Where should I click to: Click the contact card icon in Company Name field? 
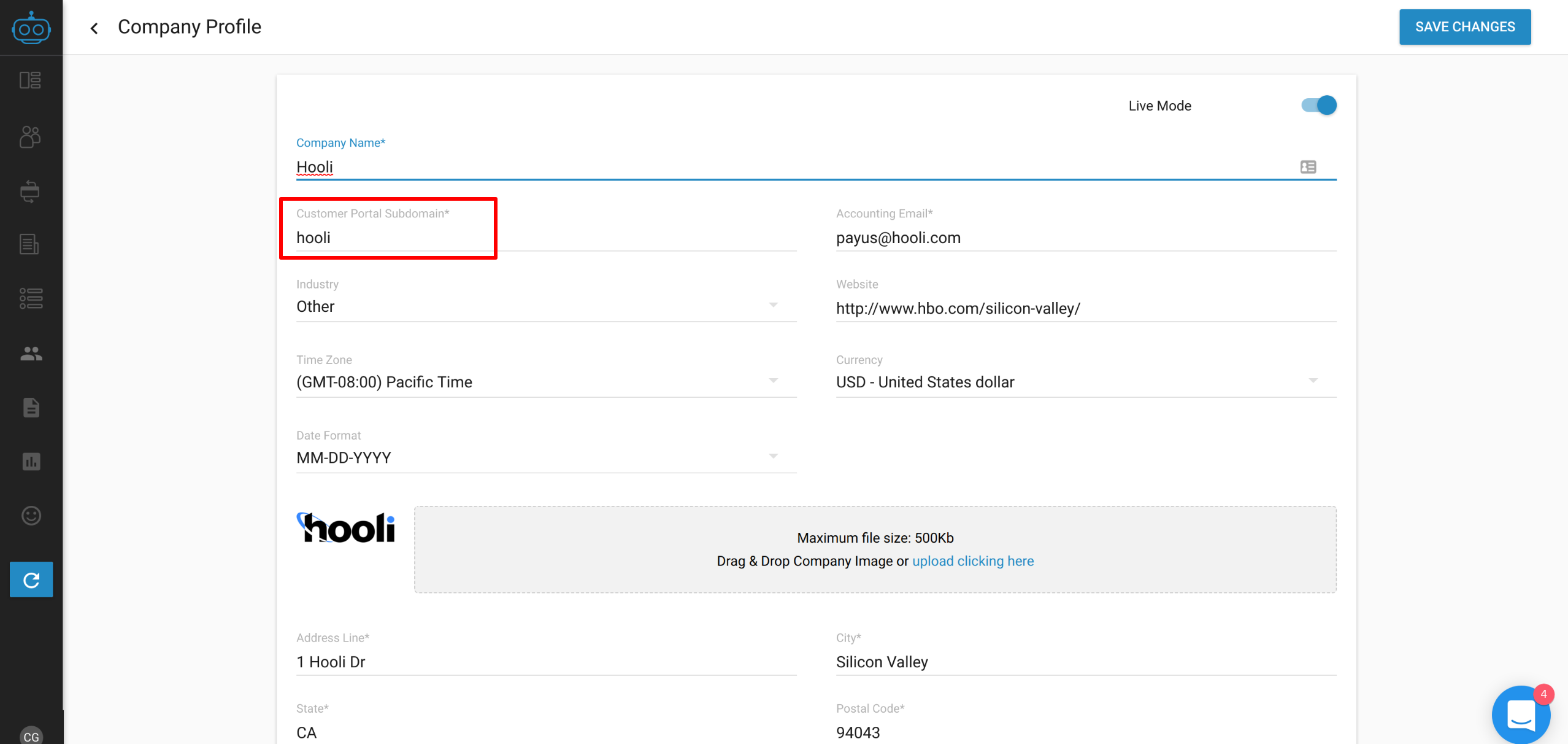click(x=1308, y=167)
